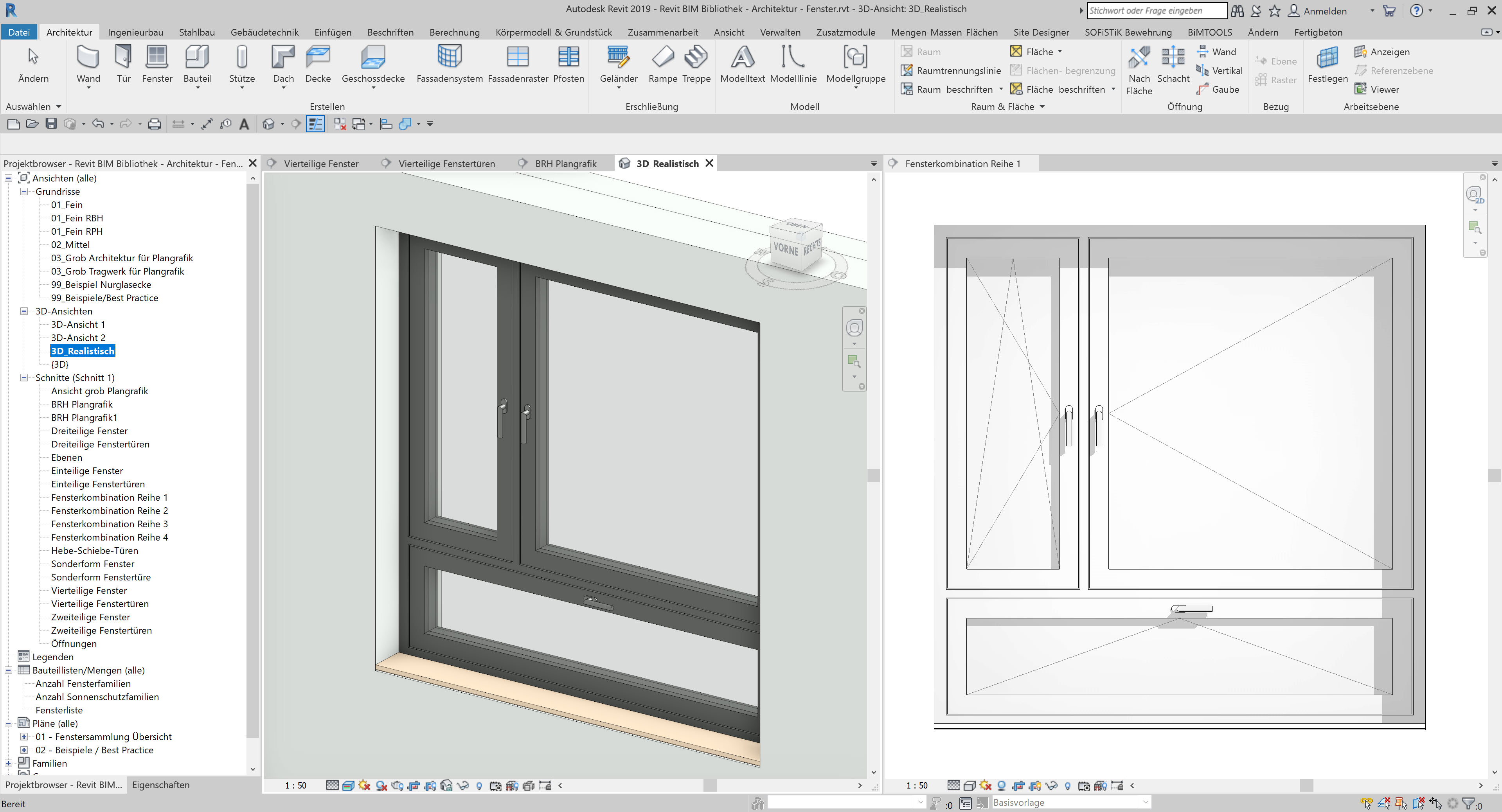This screenshot has height=812, width=1502.
Task: Toggle shadows in the 3D view bar
Action: tap(381, 785)
